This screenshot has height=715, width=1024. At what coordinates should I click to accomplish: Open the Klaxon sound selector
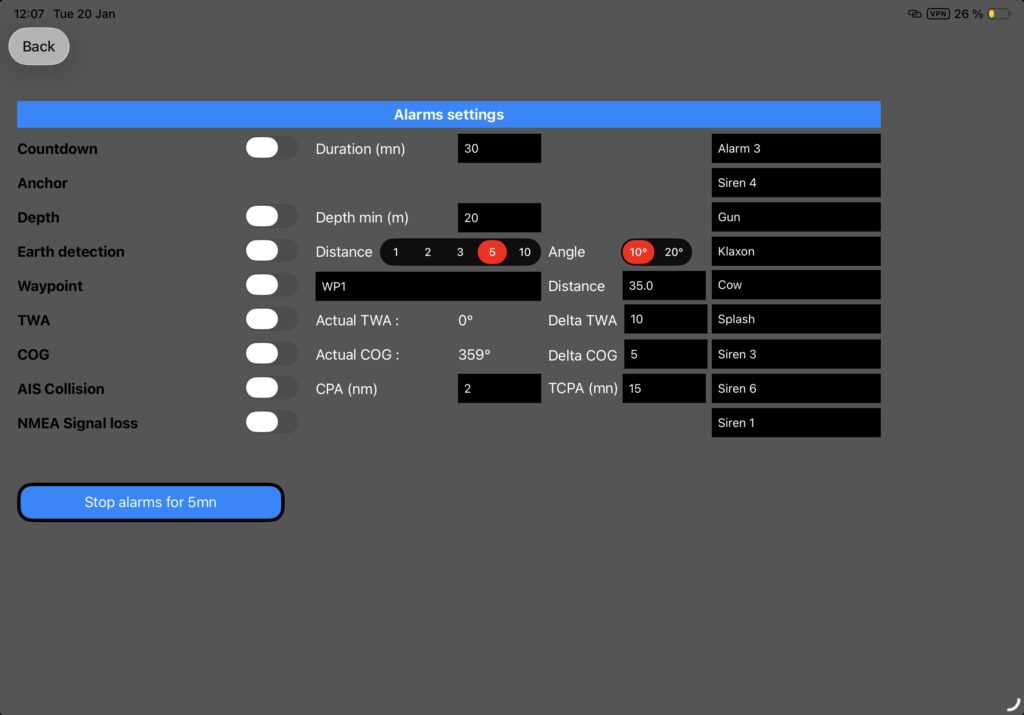tap(795, 251)
